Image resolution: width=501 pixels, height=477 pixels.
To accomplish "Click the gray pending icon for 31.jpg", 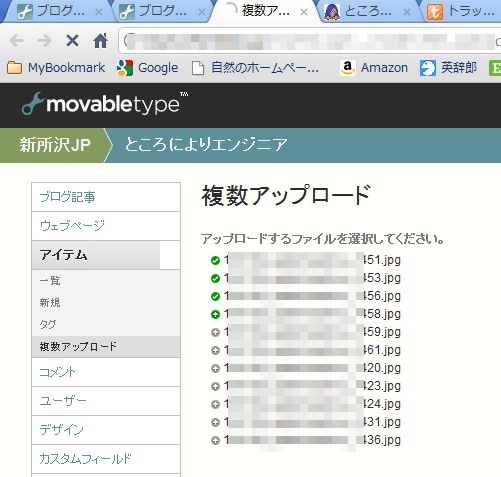I will click(215, 422).
